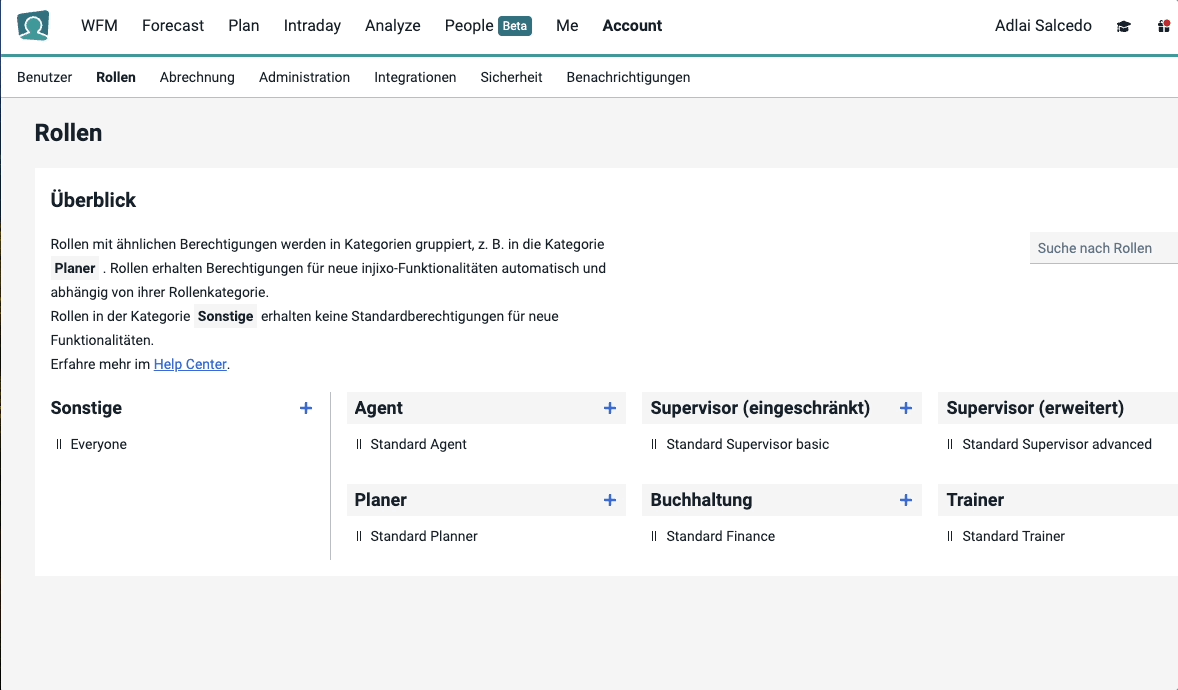Image resolution: width=1178 pixels, height=690 pixels.
Task: Open the Standard Finance role
Action: coord(720,536)
